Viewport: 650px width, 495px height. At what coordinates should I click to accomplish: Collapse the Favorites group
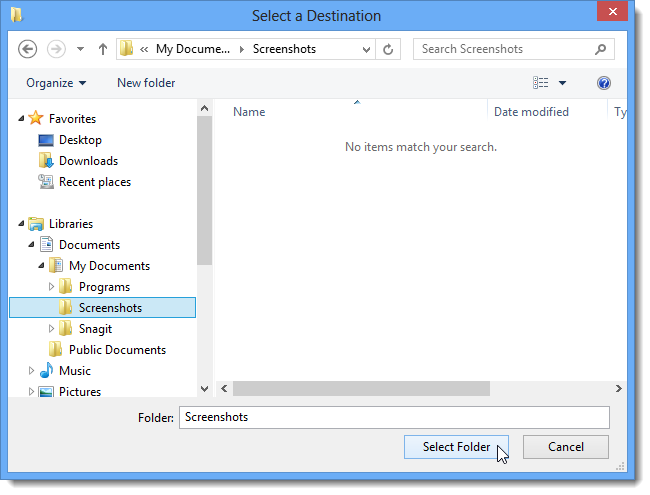click(x=21, y=119)
